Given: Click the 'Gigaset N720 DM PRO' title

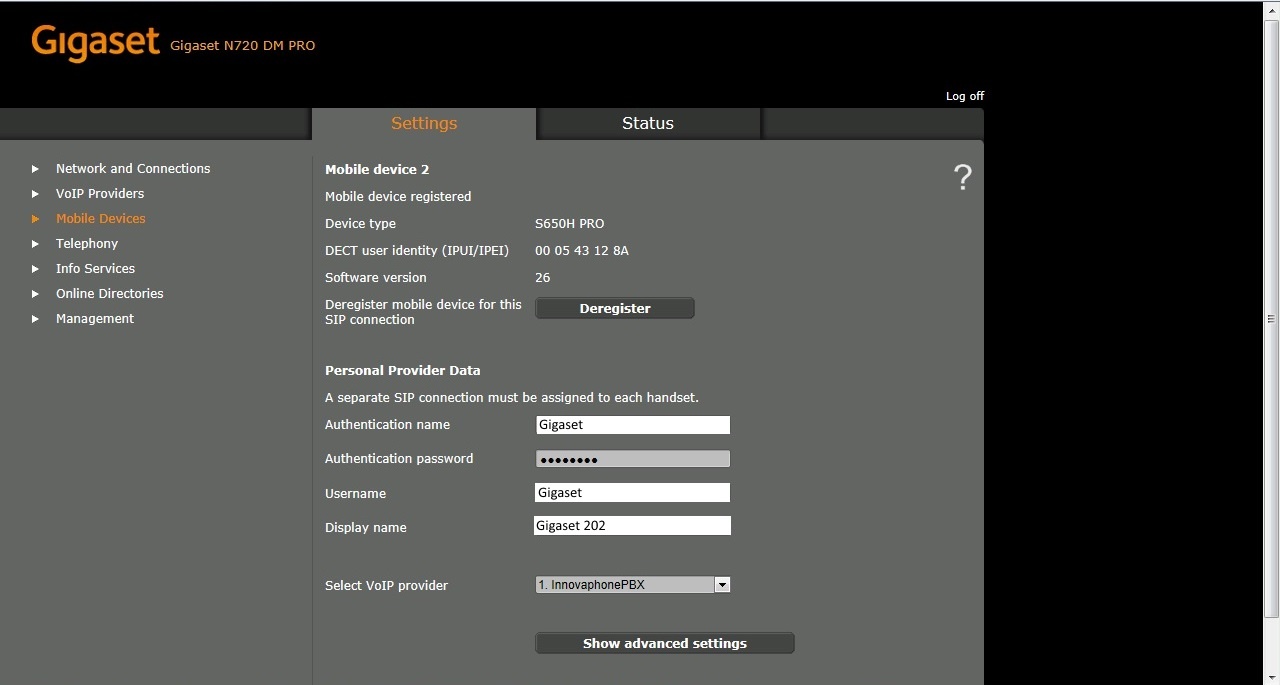Looking at the screenshot, I should [243, 46].
